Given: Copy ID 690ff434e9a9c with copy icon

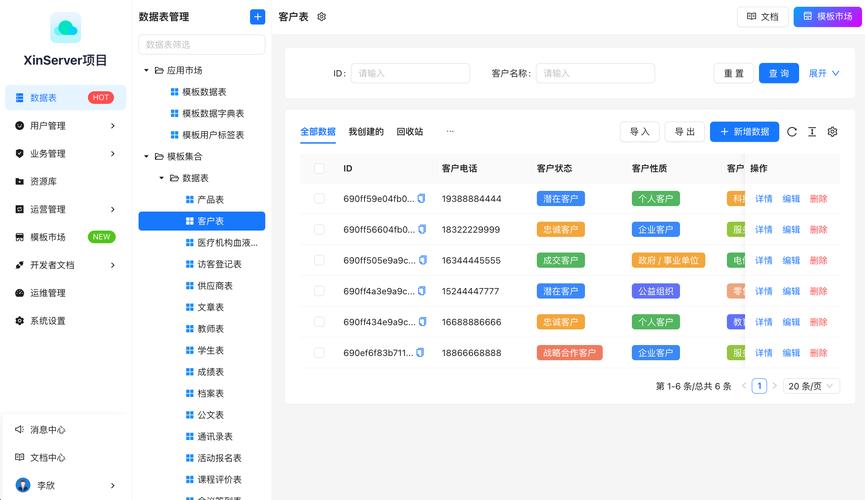Looking at the screenshot, I should coord(423,322).
